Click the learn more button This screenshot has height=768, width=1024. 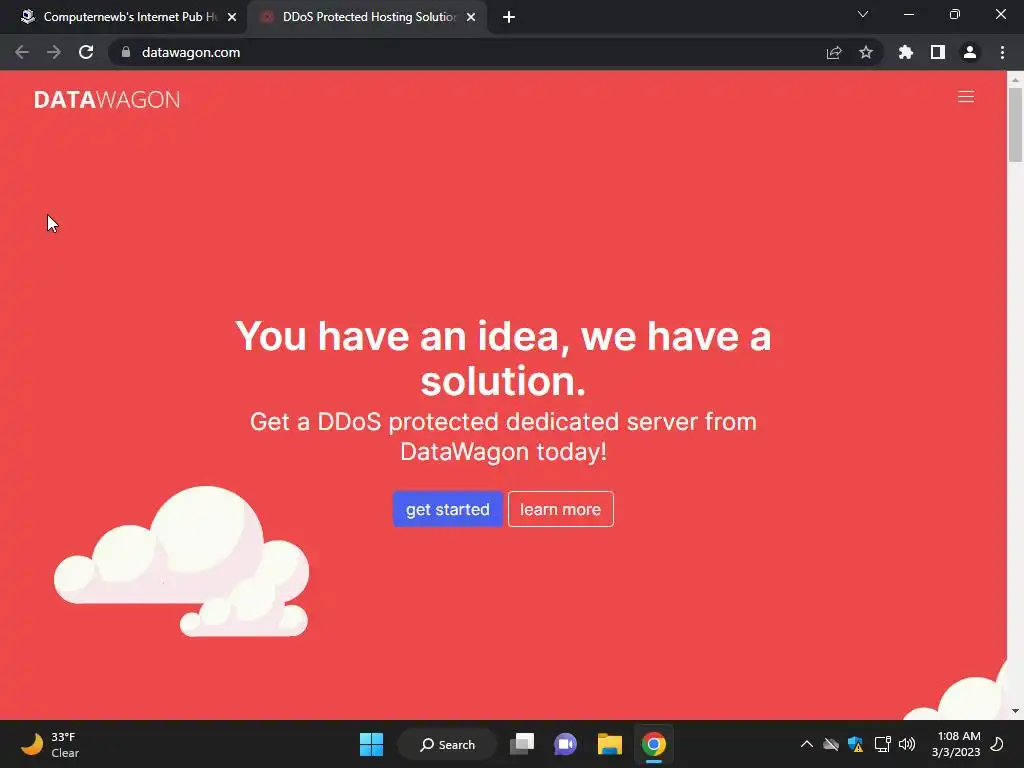click(x=560, y=509)
